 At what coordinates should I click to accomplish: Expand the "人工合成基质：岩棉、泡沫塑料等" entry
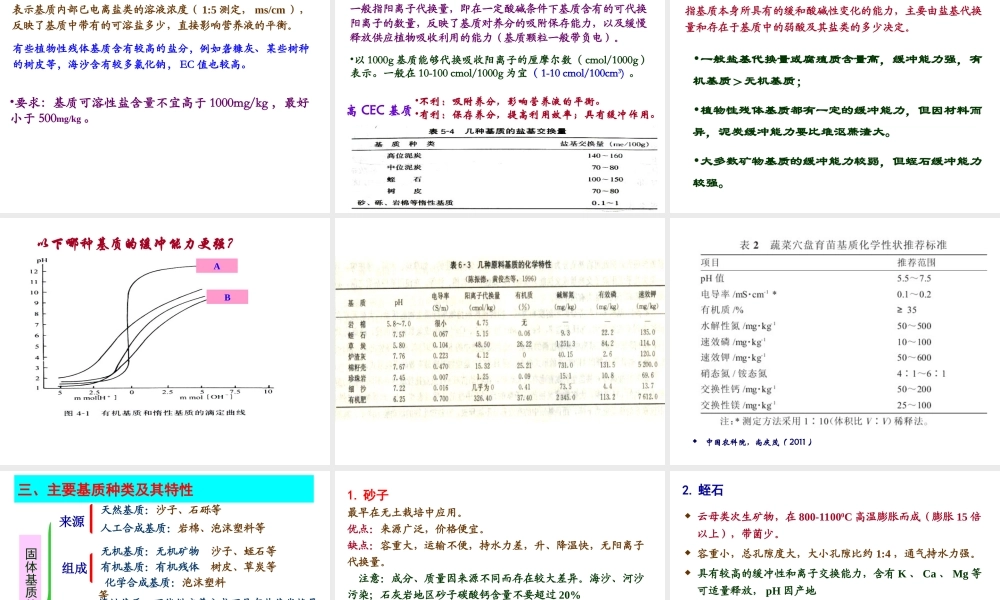(185, 527)
